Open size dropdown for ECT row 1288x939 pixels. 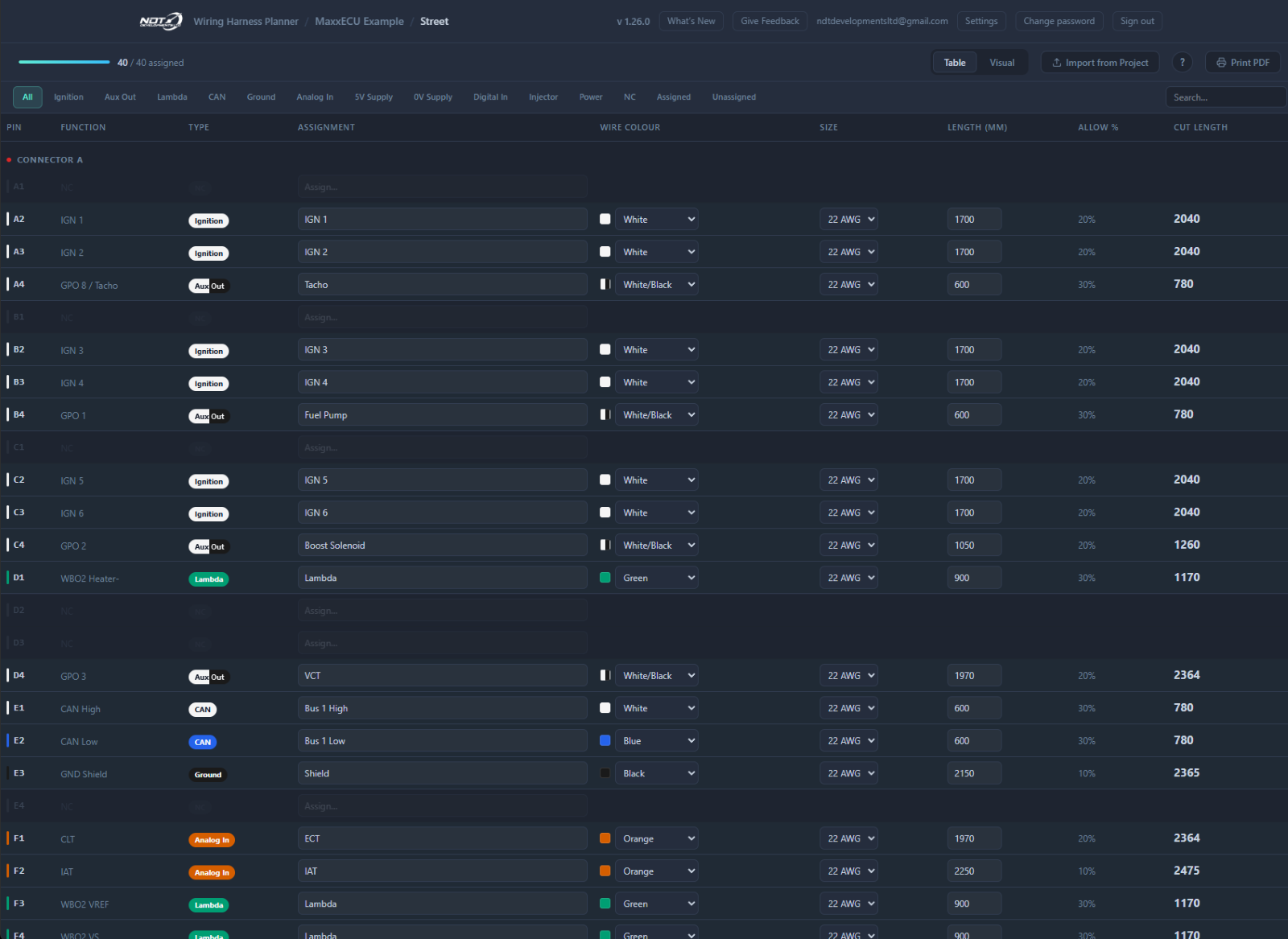pos(849,838)
